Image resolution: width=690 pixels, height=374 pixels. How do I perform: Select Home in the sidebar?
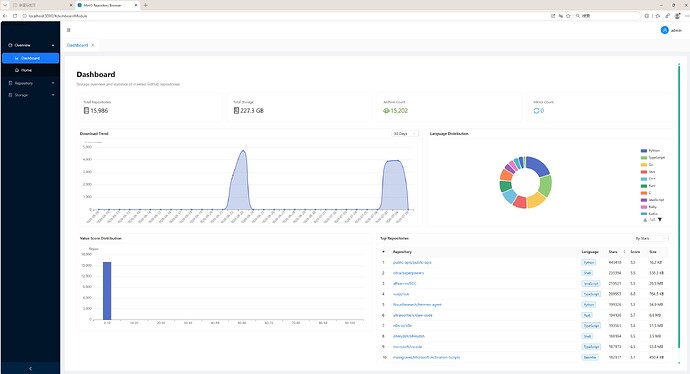pos(30,70)
